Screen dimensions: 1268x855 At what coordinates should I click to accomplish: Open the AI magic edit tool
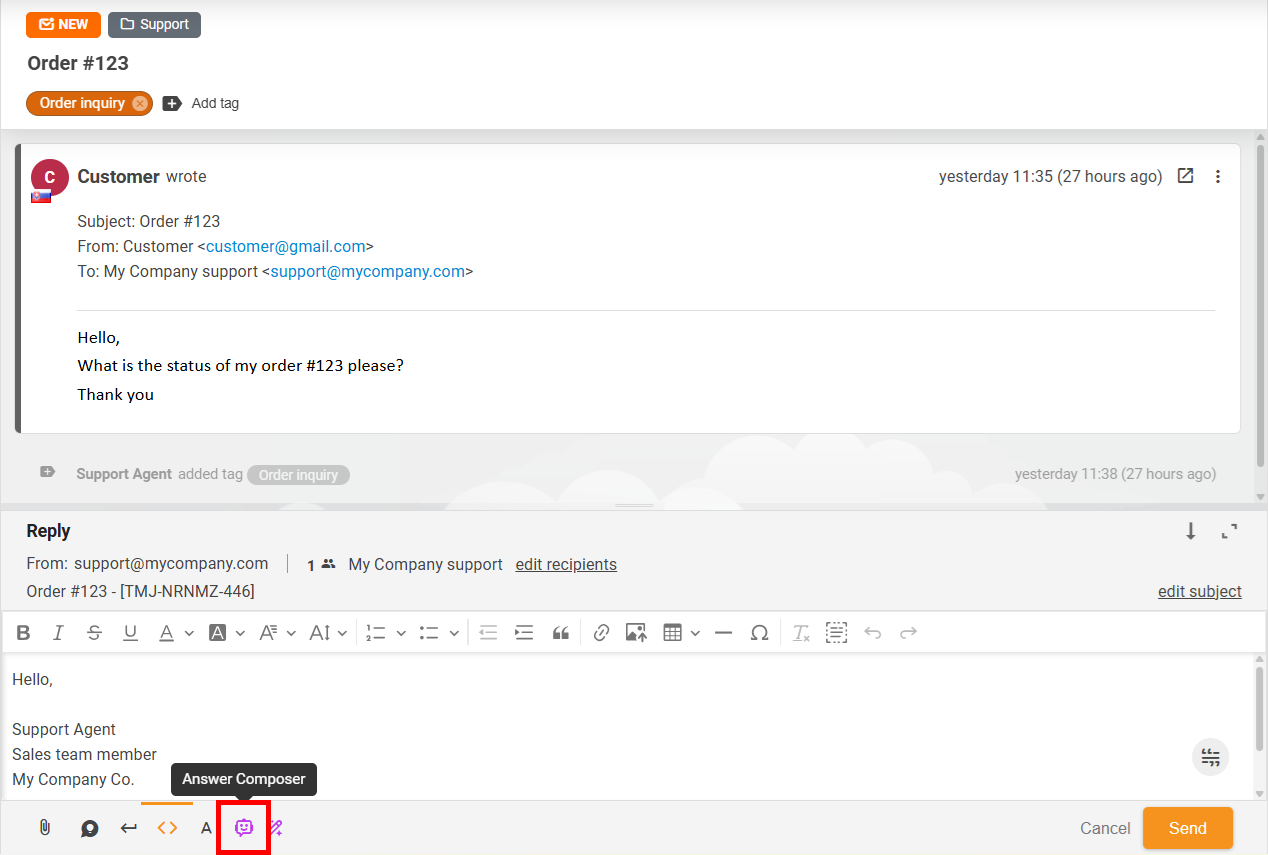click(x=275, y=827)
